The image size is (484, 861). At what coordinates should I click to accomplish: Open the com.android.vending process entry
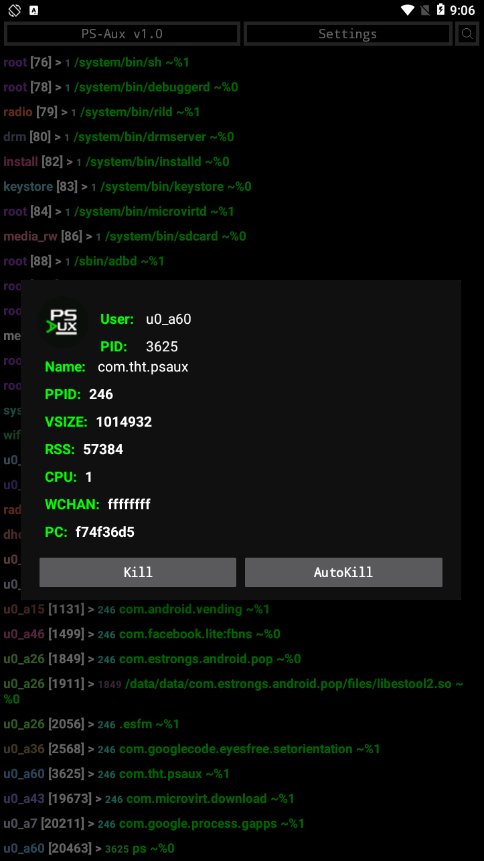point(137,610)
